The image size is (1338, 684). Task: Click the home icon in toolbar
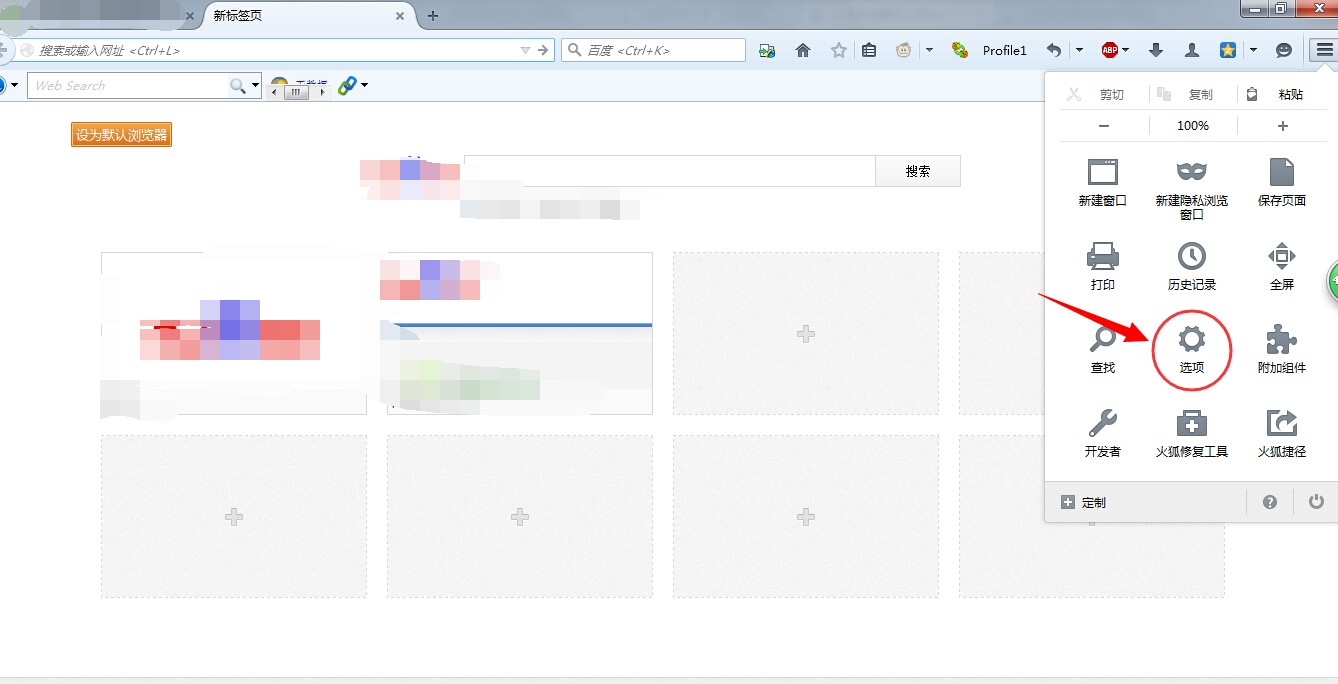pos(802,50)
